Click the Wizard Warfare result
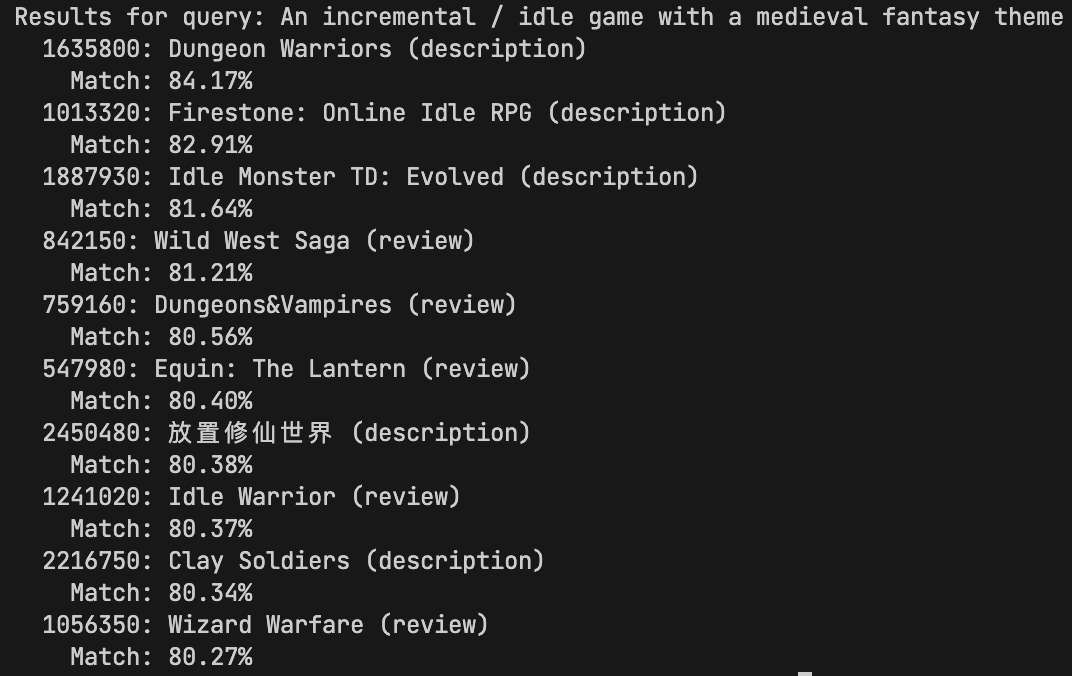 [266, 625]
